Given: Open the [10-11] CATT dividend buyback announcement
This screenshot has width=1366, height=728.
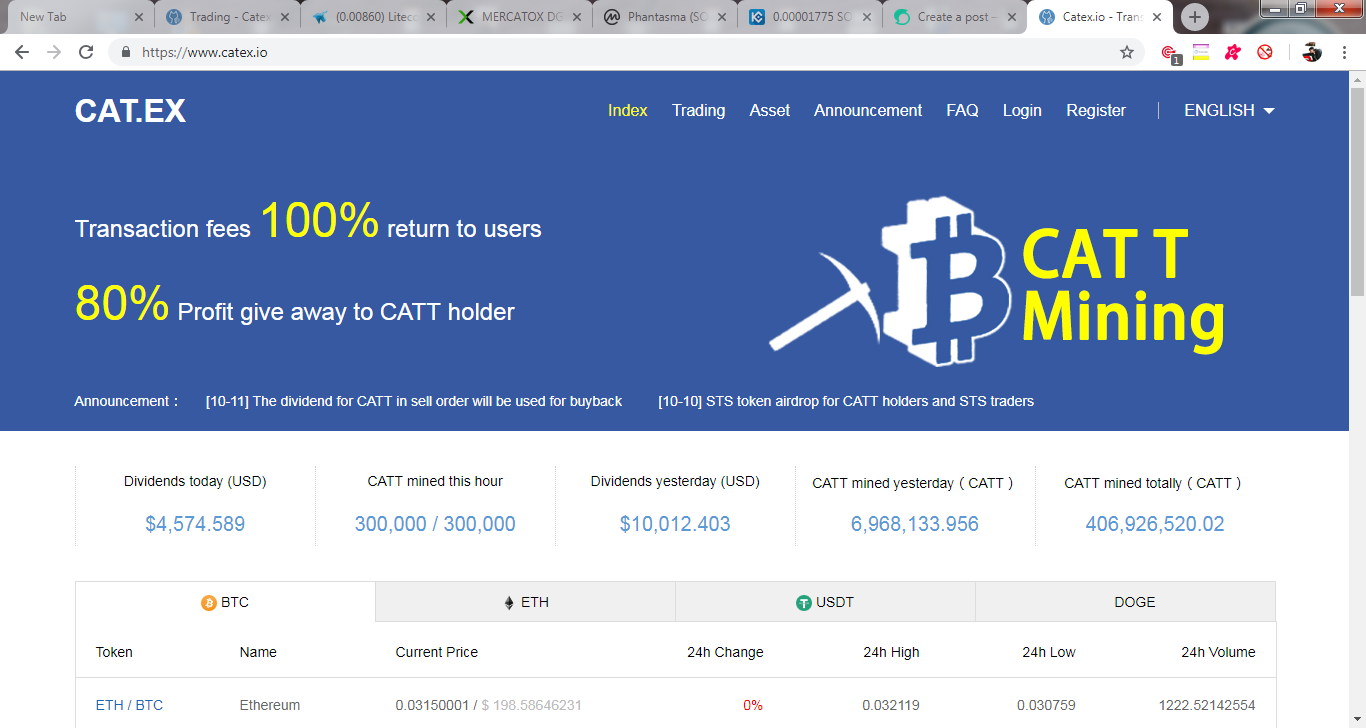Looking at the screenshot, I should (x=414, y=401).
